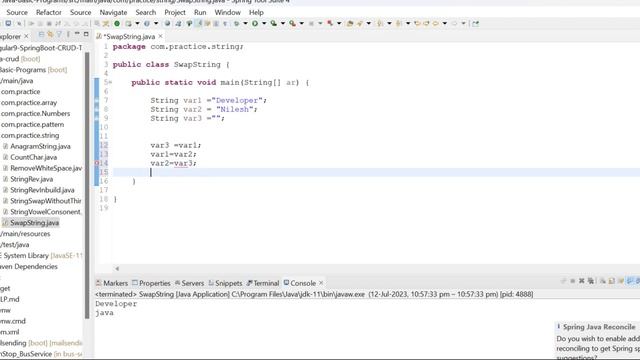Open the Window menu

click(x=227, y=12)
